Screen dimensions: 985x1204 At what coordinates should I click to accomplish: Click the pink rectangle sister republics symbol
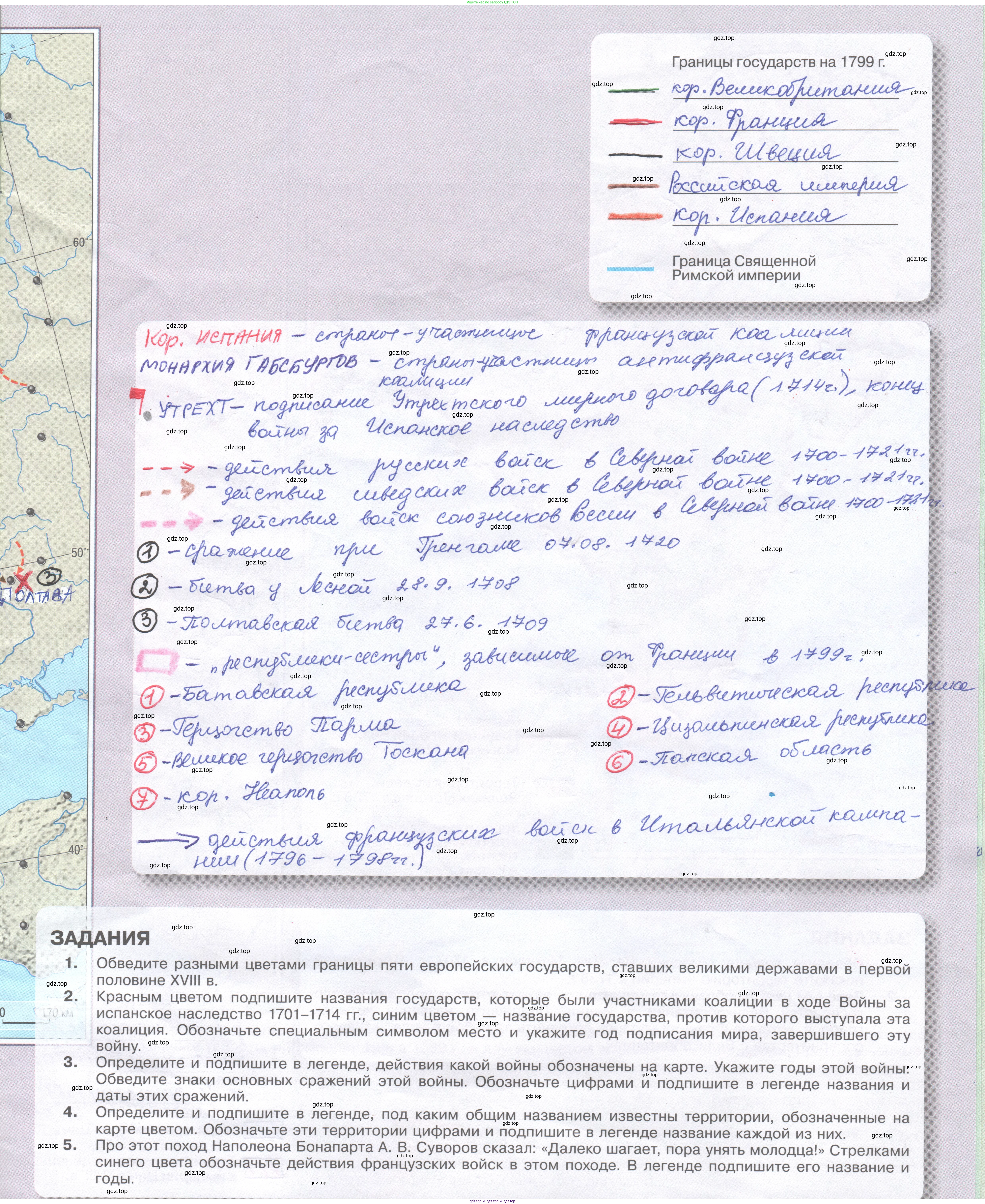157,662
